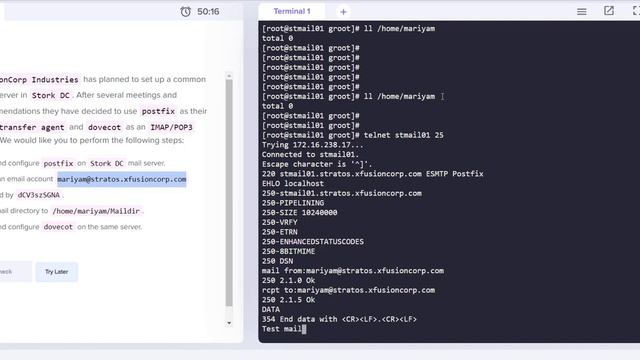The width and height of the screenshot is (640, 360).
Task: Toggle fullscreen terminal icon
Action: pyautogui.click(x=636, y=11)
